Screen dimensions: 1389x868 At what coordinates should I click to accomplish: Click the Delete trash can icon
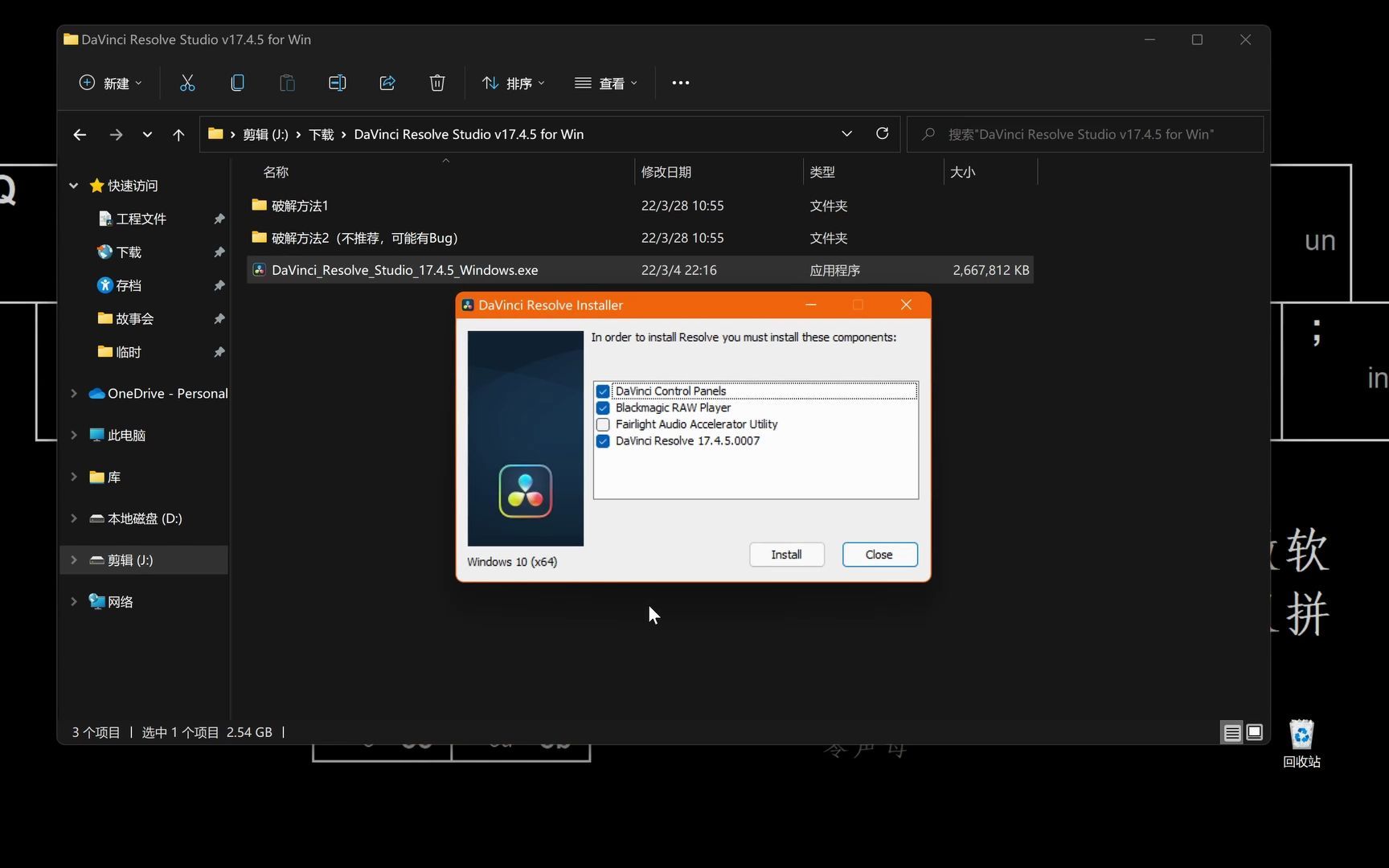[437, 83]
